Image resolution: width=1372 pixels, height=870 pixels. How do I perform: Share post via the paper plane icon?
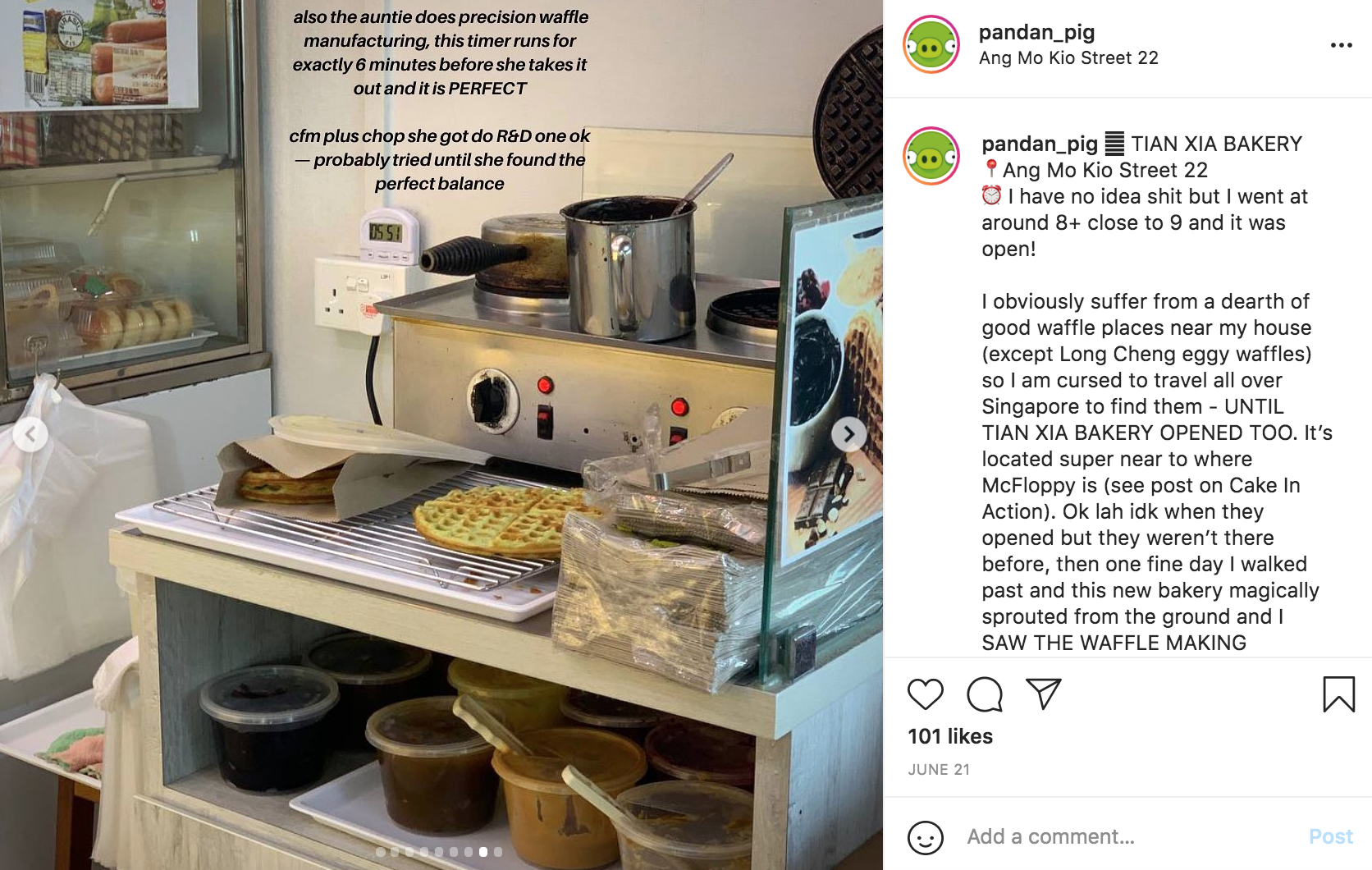coord(1044,694)
